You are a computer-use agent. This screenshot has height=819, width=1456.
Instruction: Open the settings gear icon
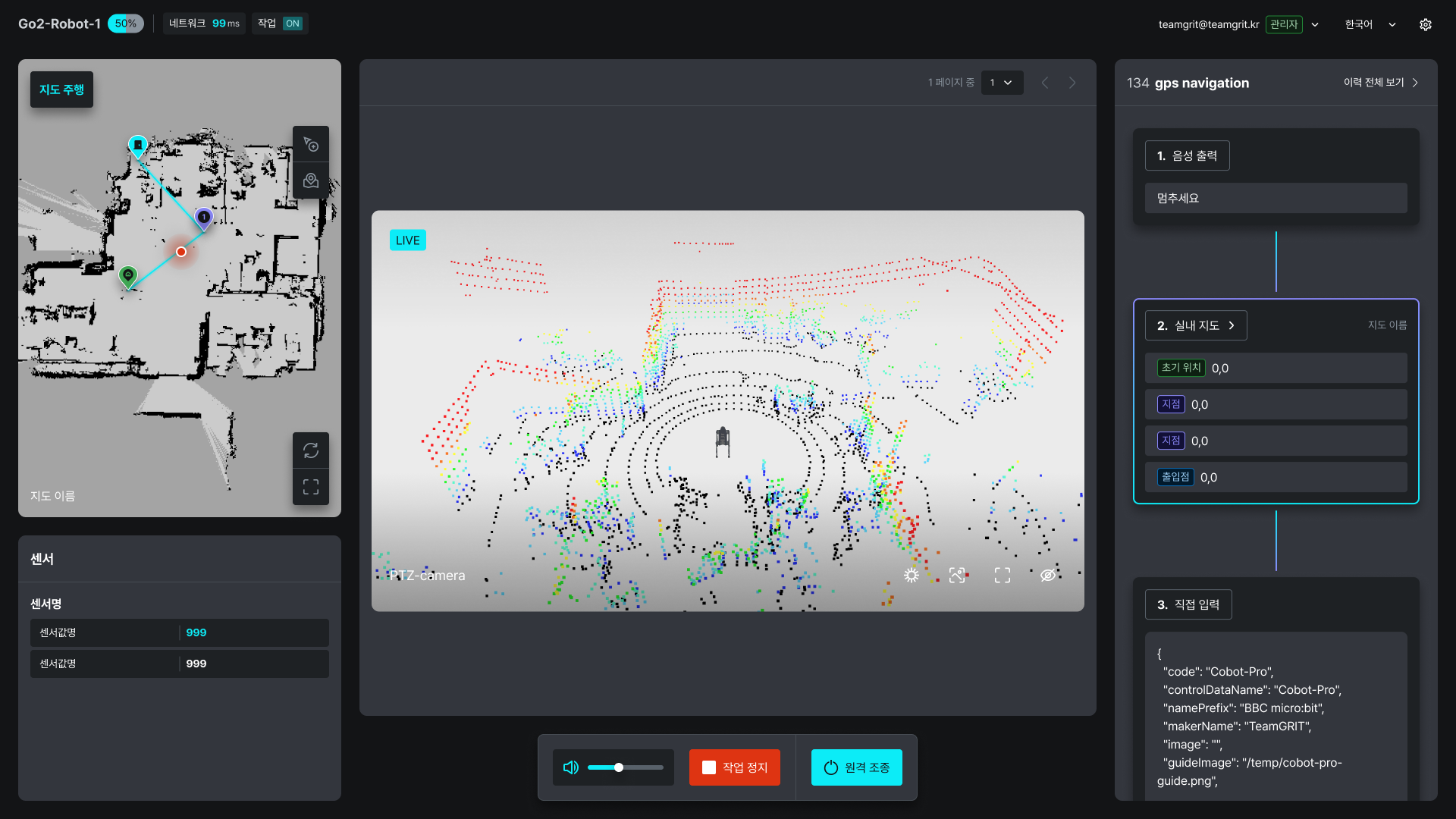click(x=1426, y=24)
